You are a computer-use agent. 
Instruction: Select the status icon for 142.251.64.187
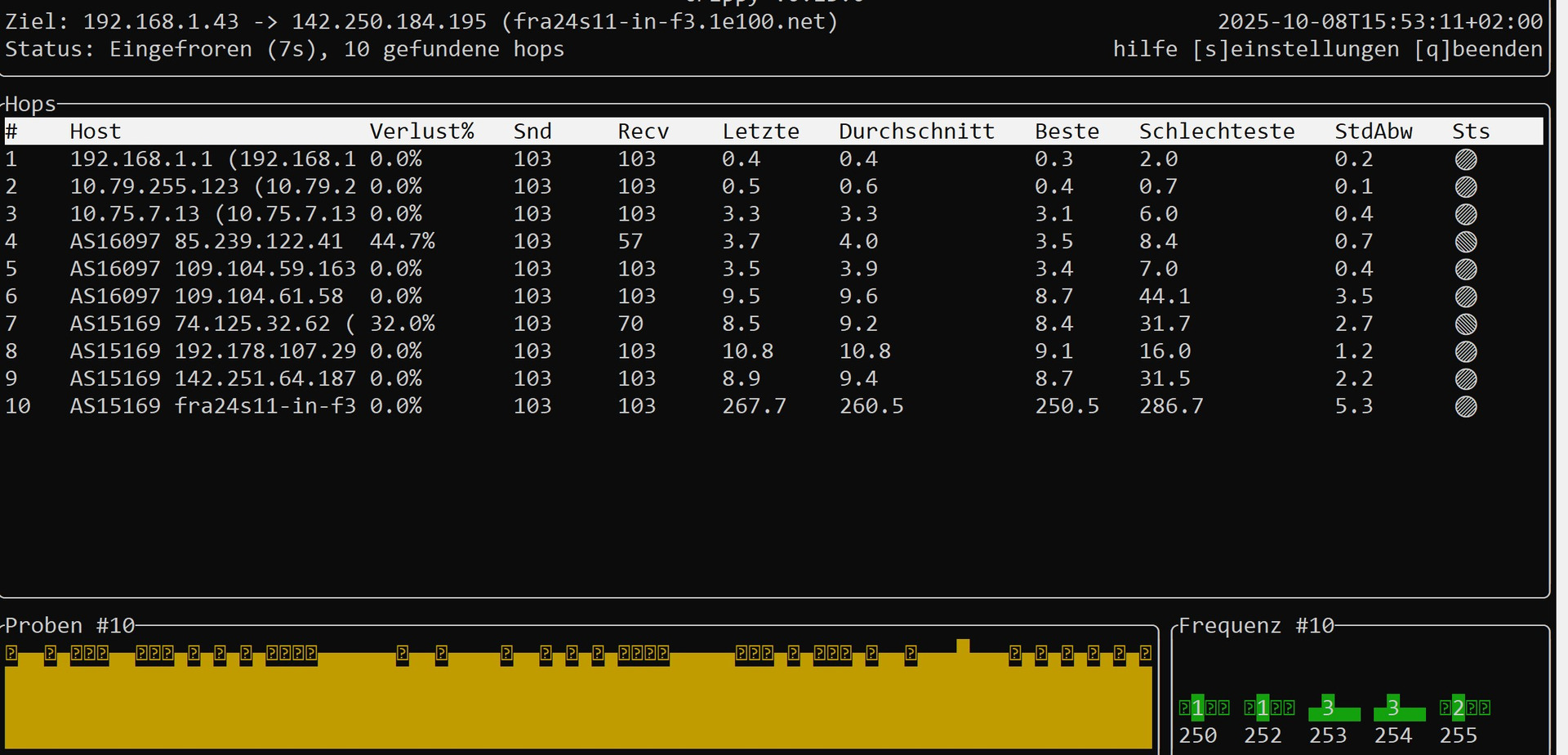[1466, 379]
